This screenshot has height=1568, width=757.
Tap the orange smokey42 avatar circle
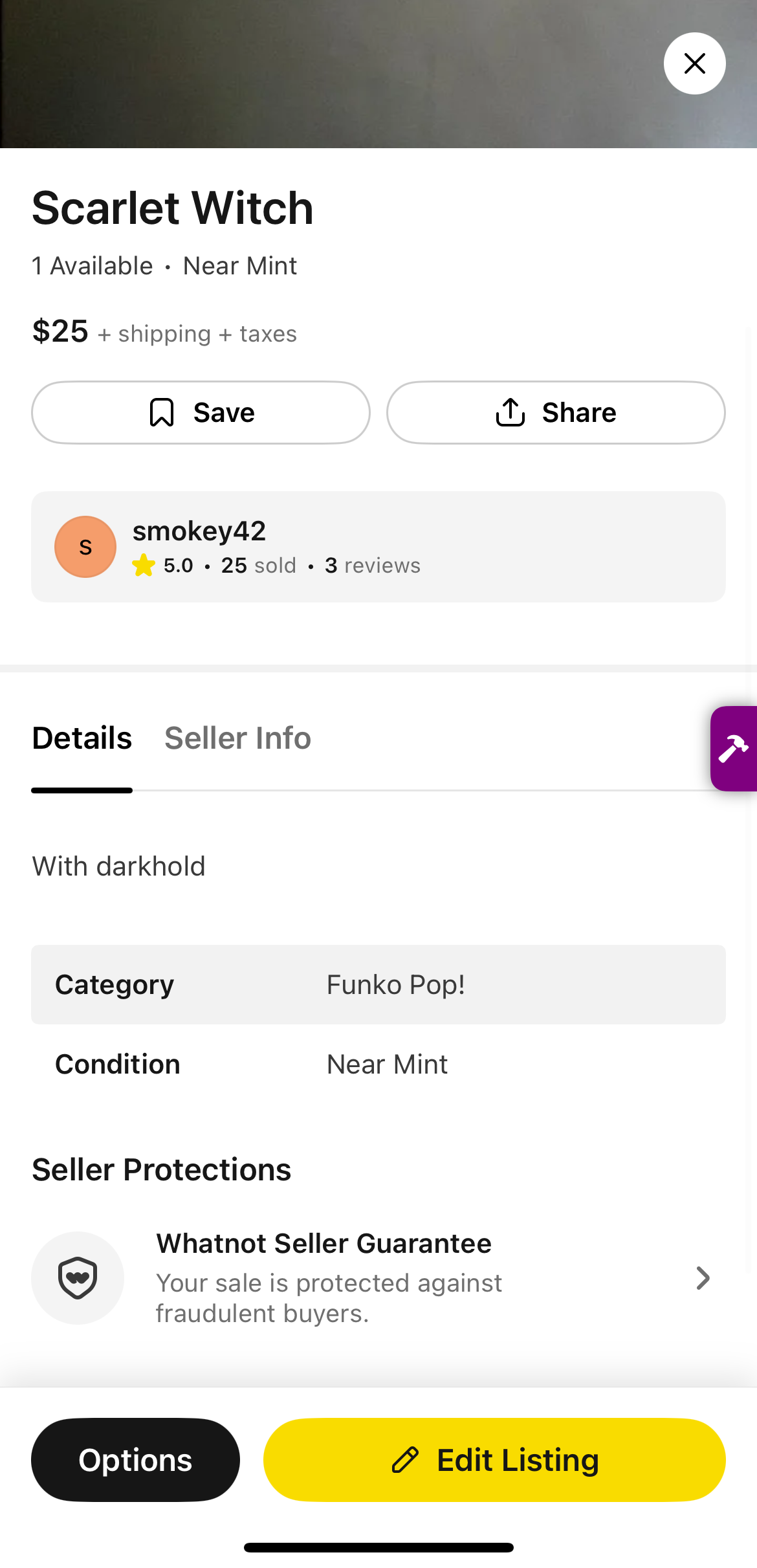(x=85, y=547)
